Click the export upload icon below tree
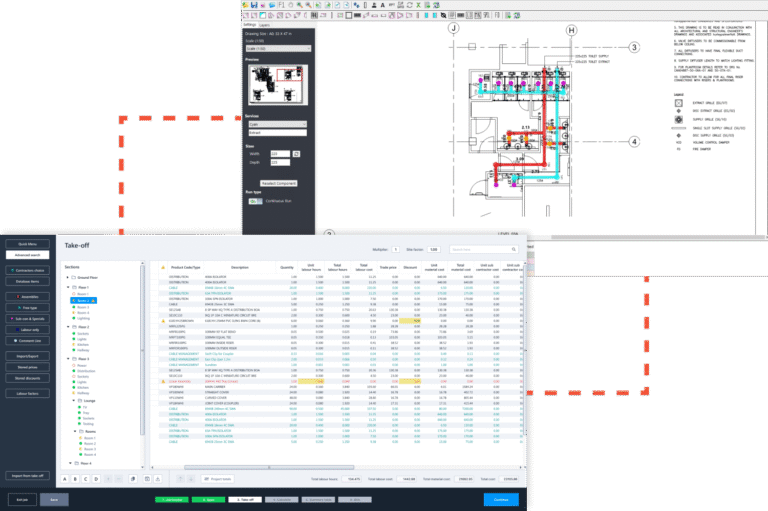The width and height of the screenshot is (768, 511). pyautogui.click(x=158, y=479)
